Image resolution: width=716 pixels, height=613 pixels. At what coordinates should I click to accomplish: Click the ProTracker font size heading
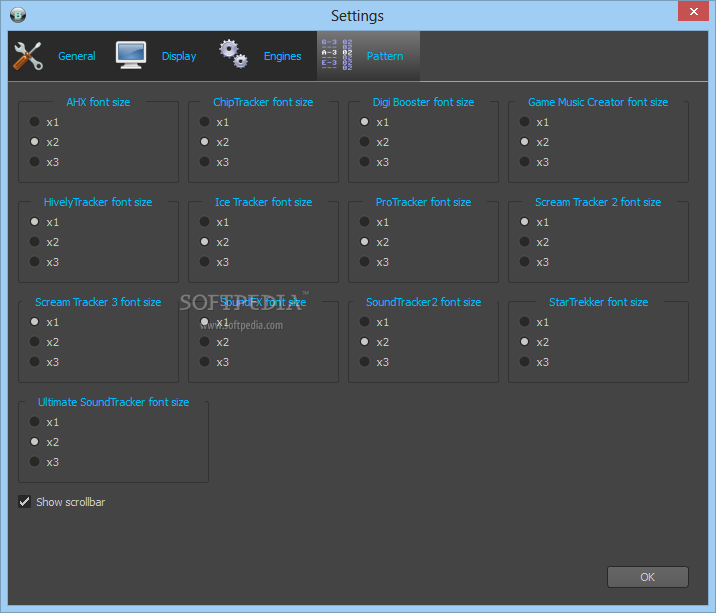pyautogui.click(x=423, y=202)
